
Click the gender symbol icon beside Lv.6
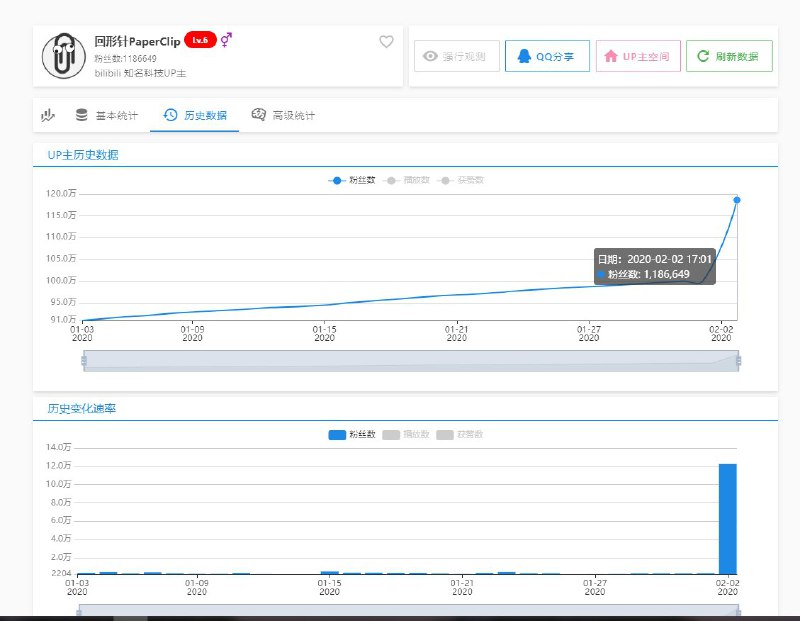pos(227,40)
